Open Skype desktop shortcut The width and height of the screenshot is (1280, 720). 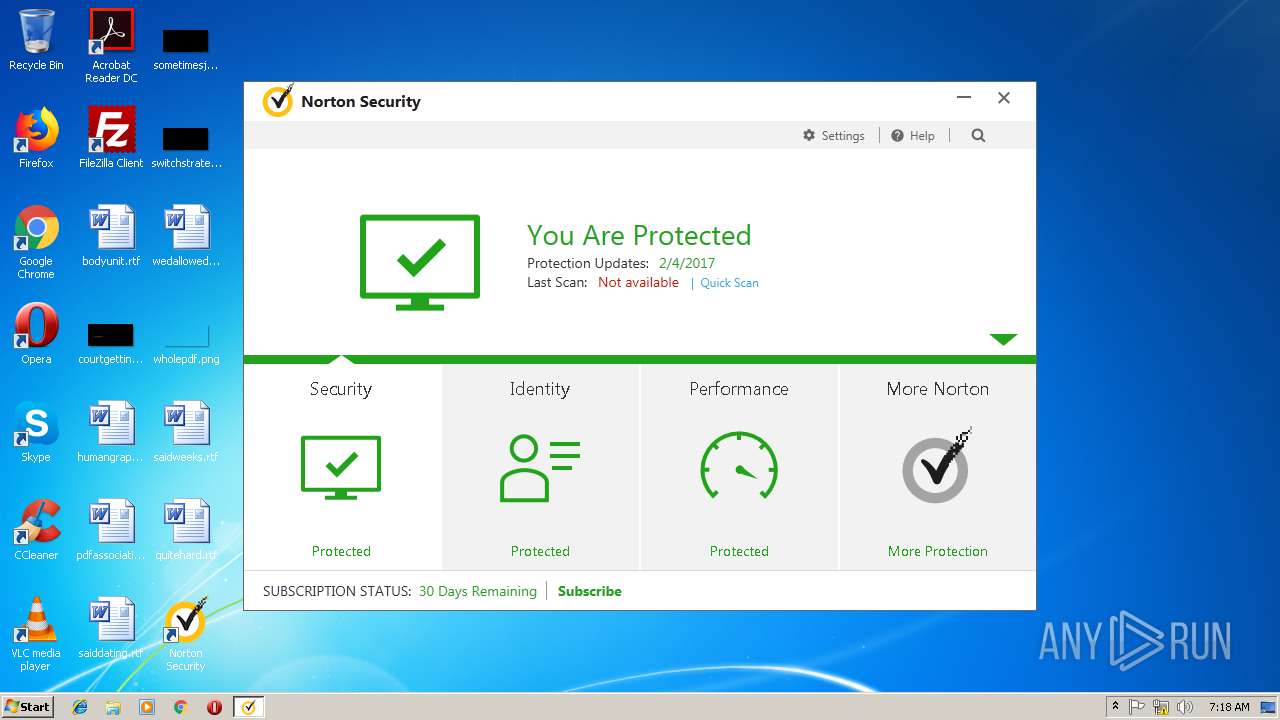36,432
